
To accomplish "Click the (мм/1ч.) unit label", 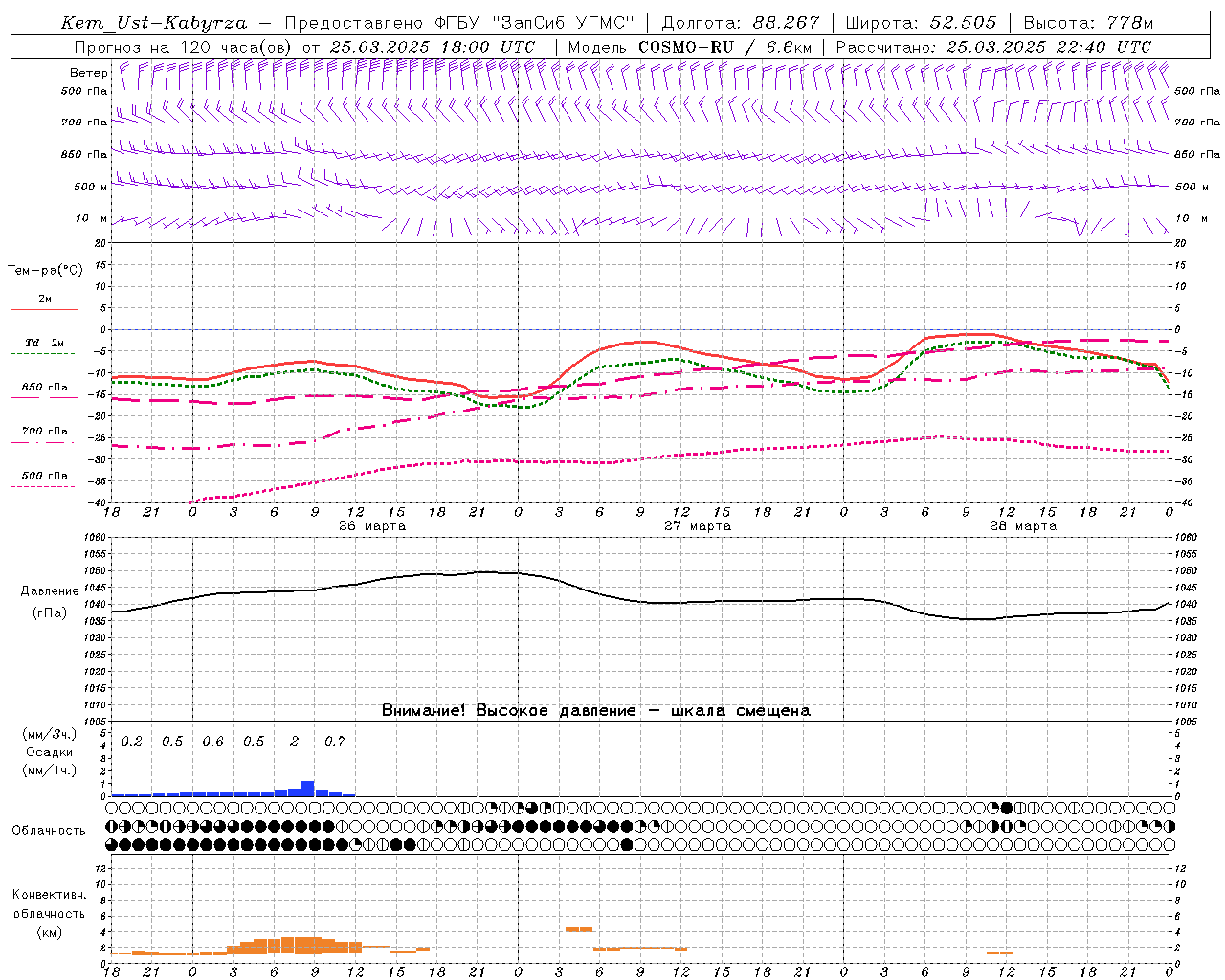I will point(48,770).
